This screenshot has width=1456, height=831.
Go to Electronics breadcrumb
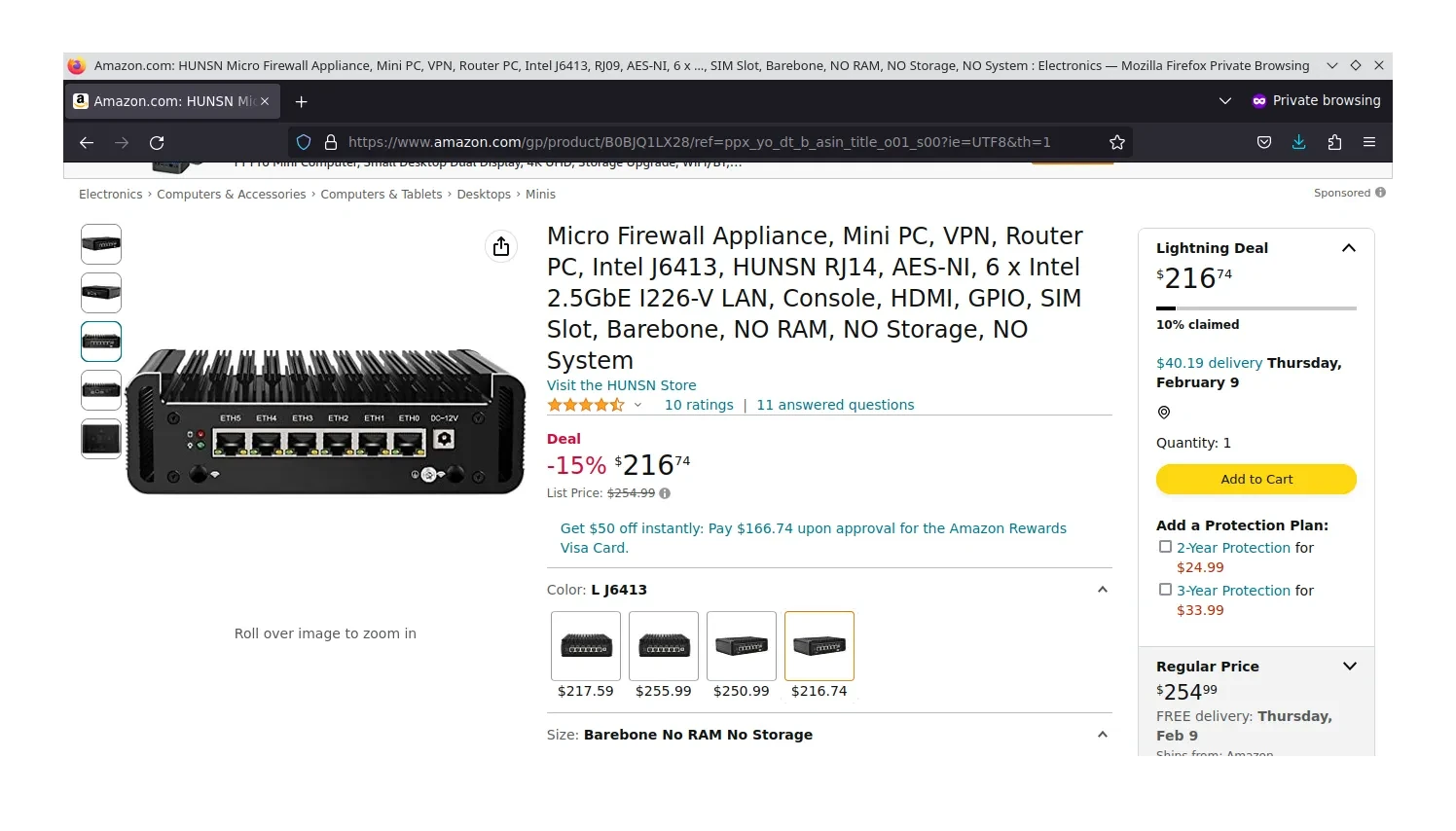click(x=110, y=195)
